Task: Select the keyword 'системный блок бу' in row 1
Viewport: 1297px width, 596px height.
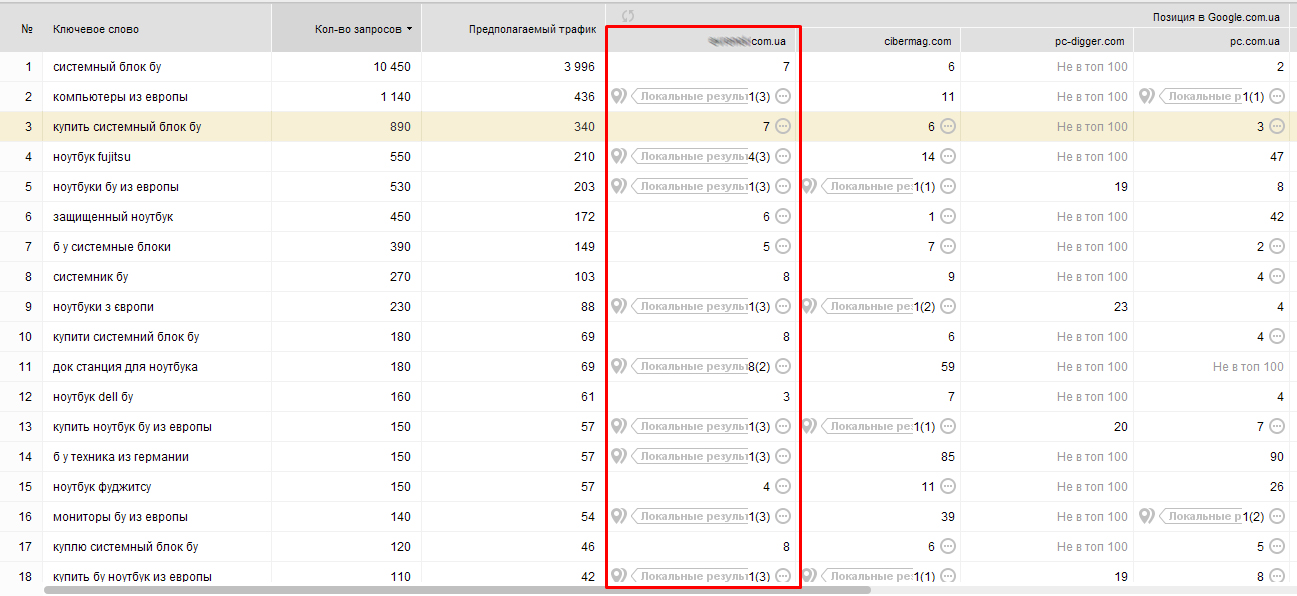Action: [x=107, y=67]
